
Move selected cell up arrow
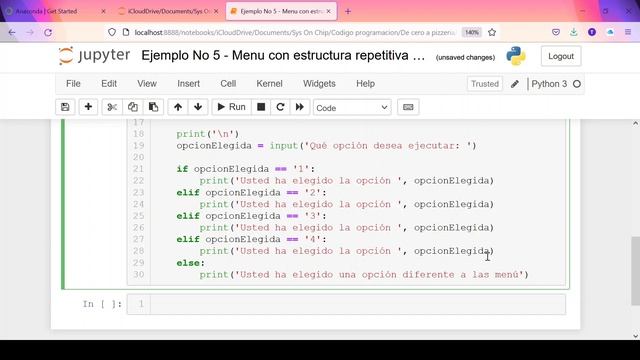tap(178, 107)
